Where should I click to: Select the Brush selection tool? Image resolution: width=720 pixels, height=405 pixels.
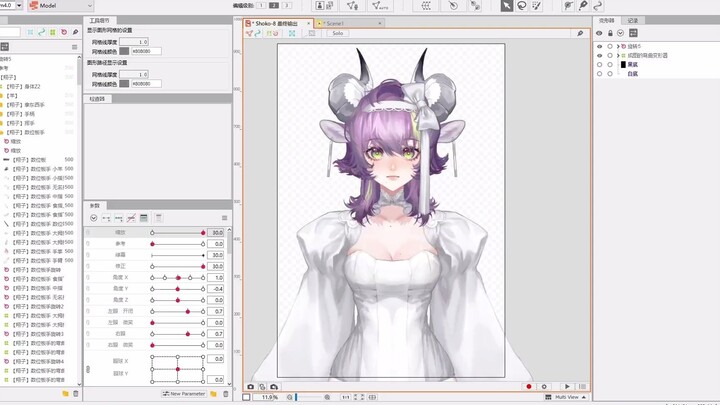536,6
